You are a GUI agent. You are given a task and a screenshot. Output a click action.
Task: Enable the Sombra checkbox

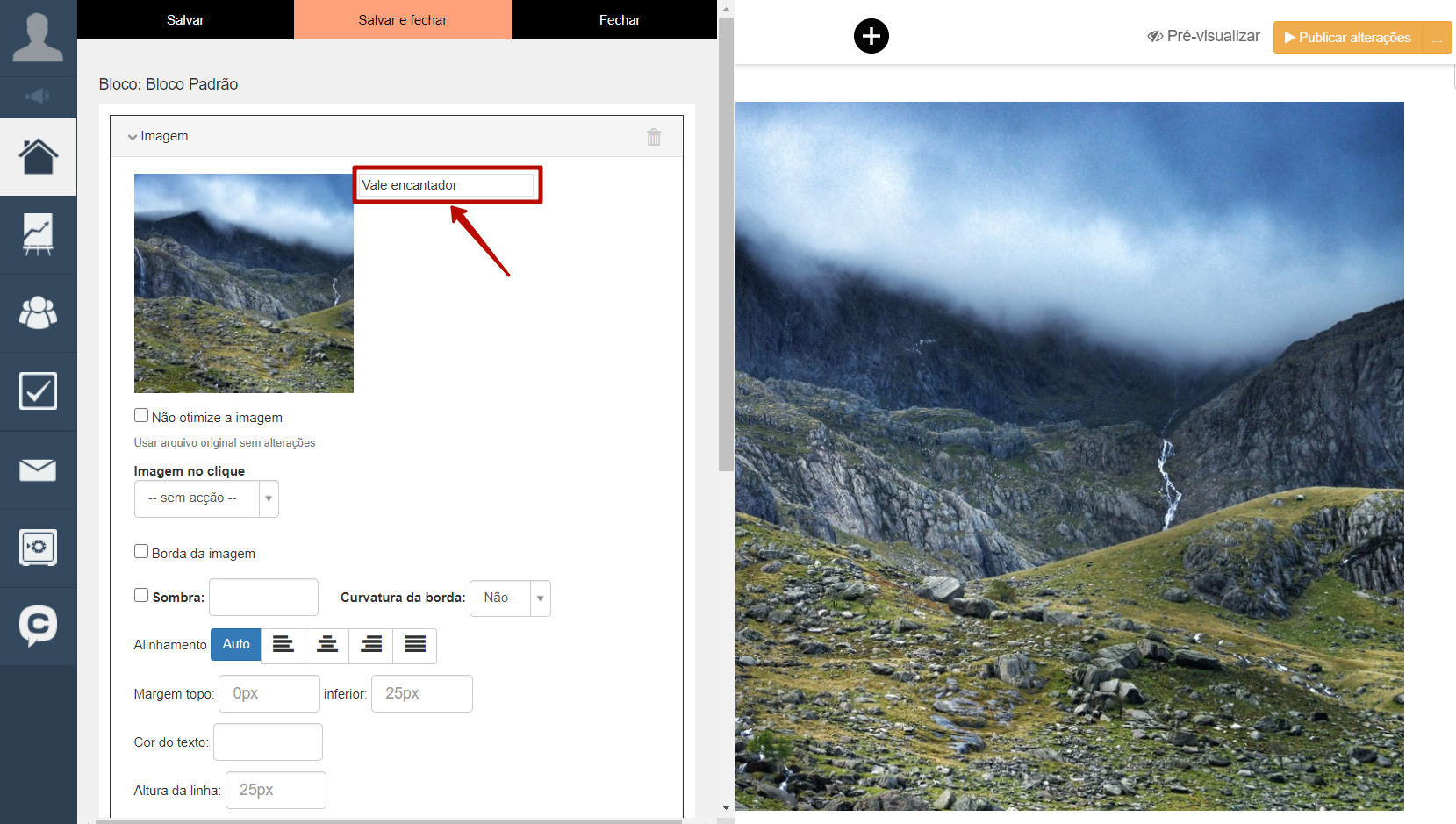[141, 595]
